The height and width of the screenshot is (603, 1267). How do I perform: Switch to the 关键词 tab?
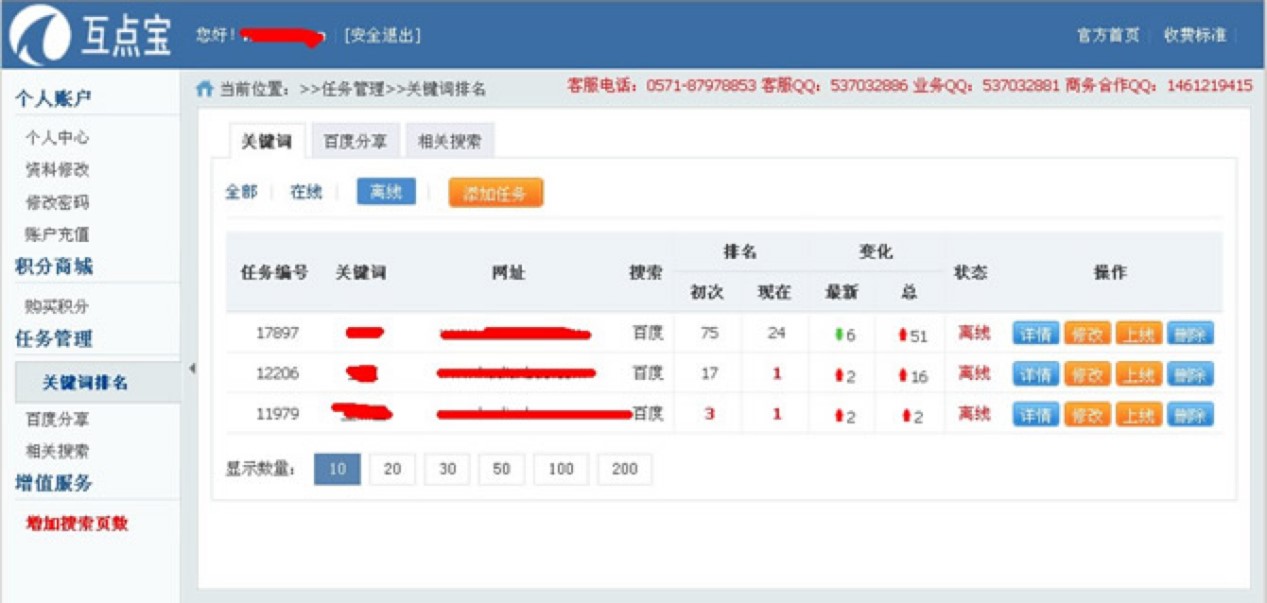266,141
